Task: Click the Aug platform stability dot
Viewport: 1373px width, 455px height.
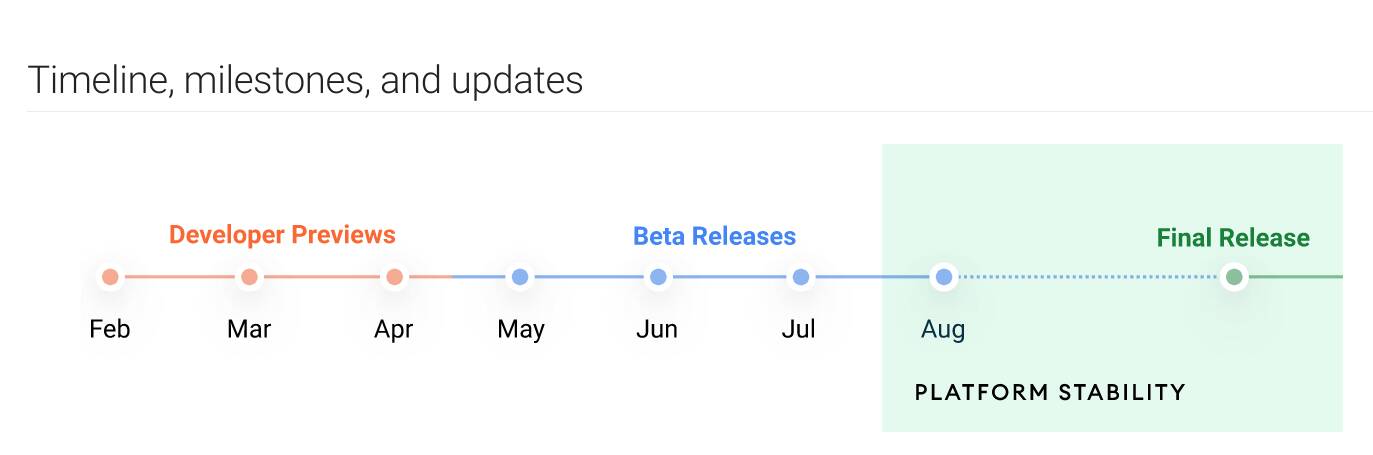Action: (x=943, y=277)
